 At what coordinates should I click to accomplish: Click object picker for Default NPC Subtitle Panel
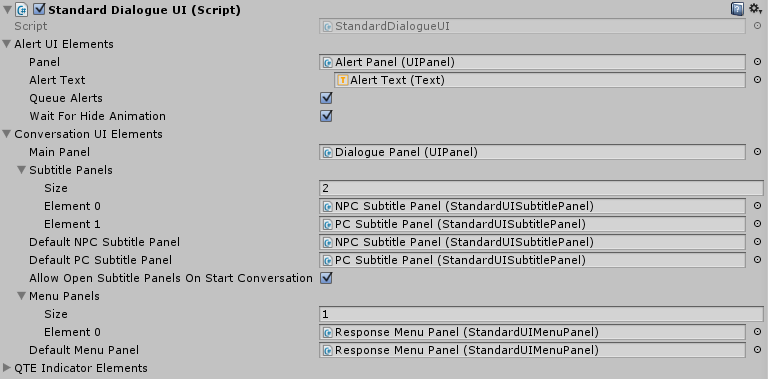[757, 242]
